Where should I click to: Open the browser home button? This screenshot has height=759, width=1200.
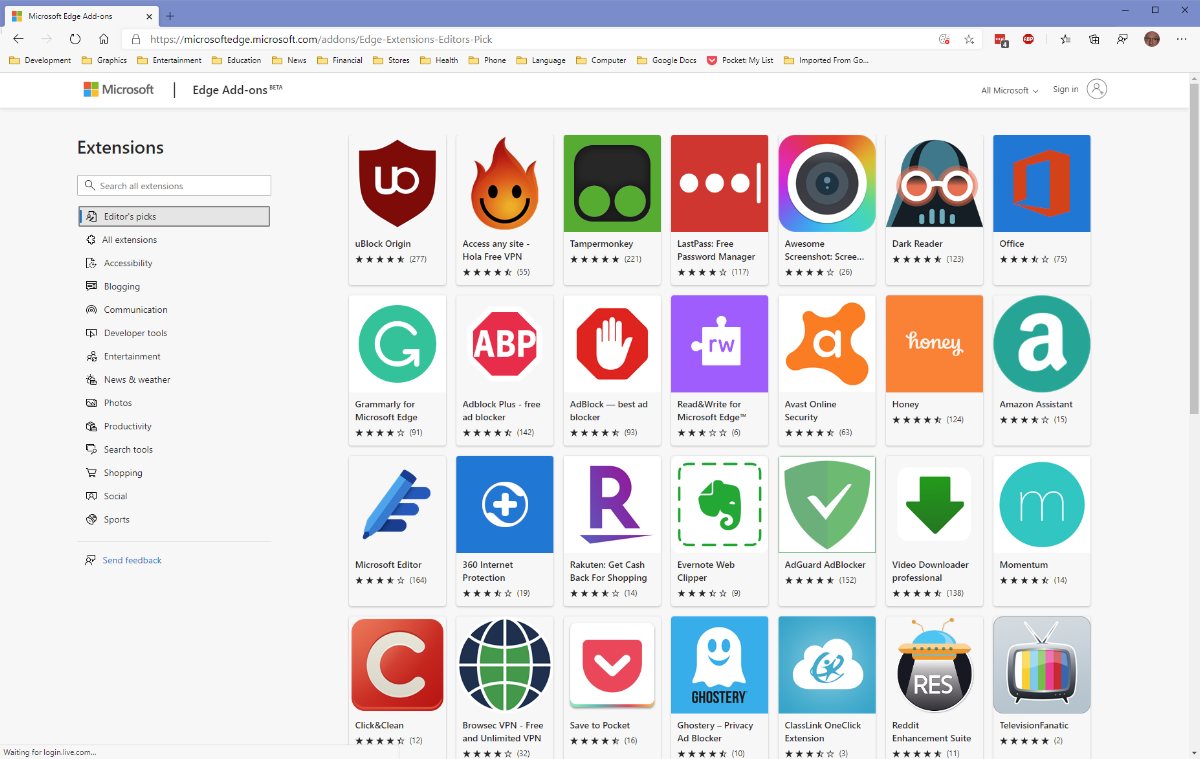pyautogui.click(x=104, y=39)
